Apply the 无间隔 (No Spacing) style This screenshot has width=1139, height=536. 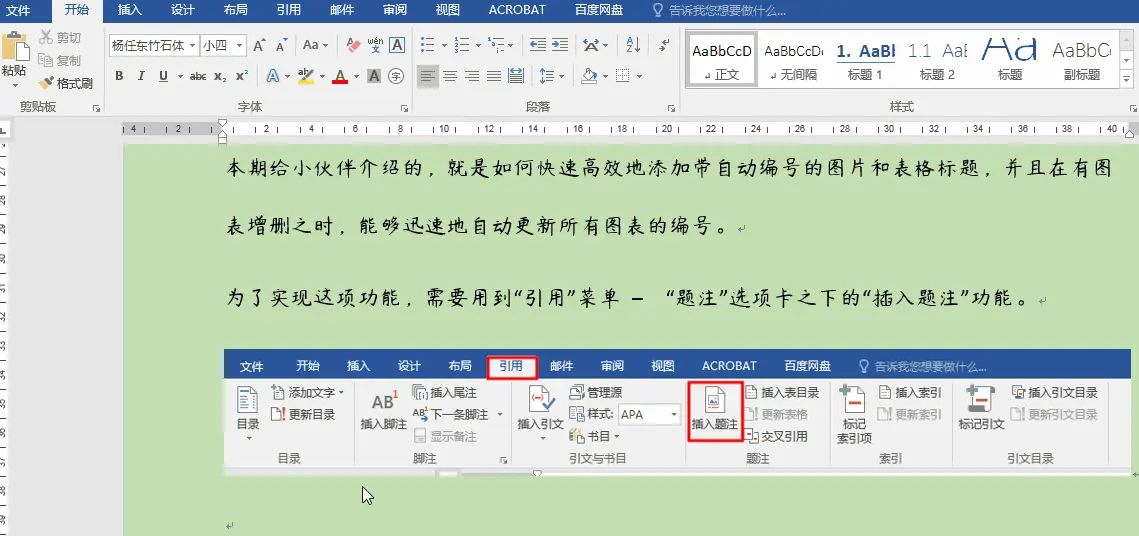click(x=793, y=60)
